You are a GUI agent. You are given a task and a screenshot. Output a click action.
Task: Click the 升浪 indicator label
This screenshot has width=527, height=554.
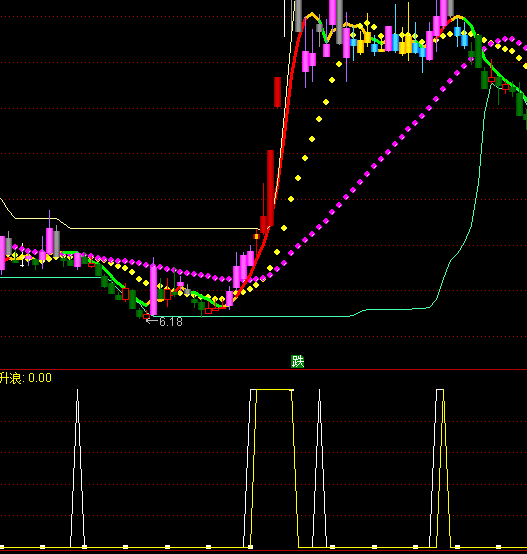coord(11,378)
